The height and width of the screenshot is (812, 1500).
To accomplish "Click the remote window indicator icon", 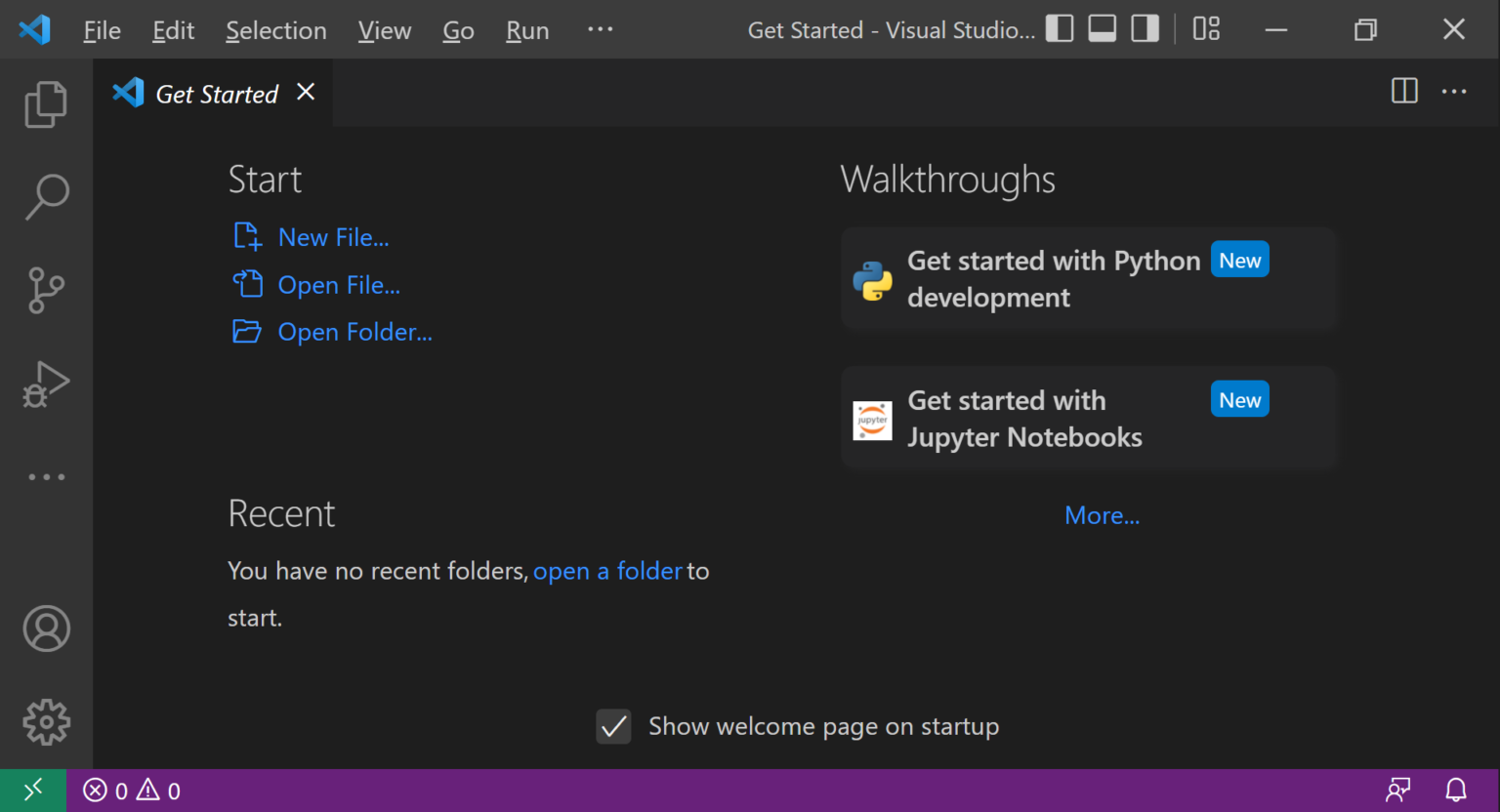I will 33,790.
